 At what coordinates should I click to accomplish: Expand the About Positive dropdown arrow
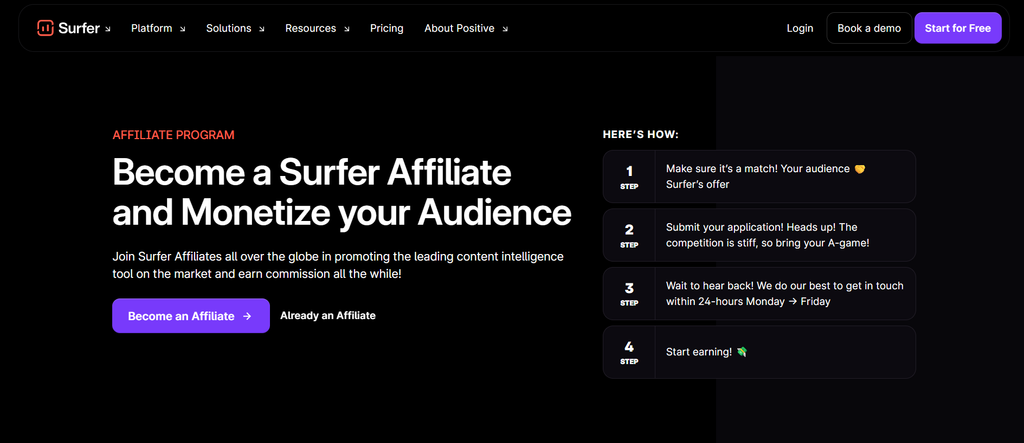click(x=505, y=29)
